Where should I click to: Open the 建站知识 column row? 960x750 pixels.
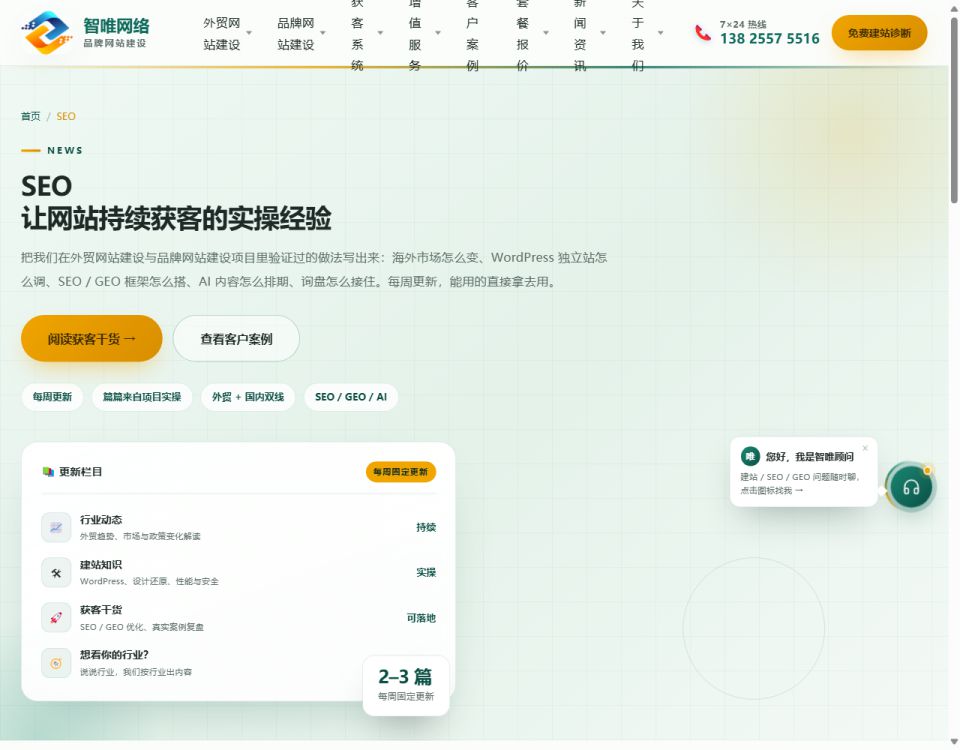point(239,572)
